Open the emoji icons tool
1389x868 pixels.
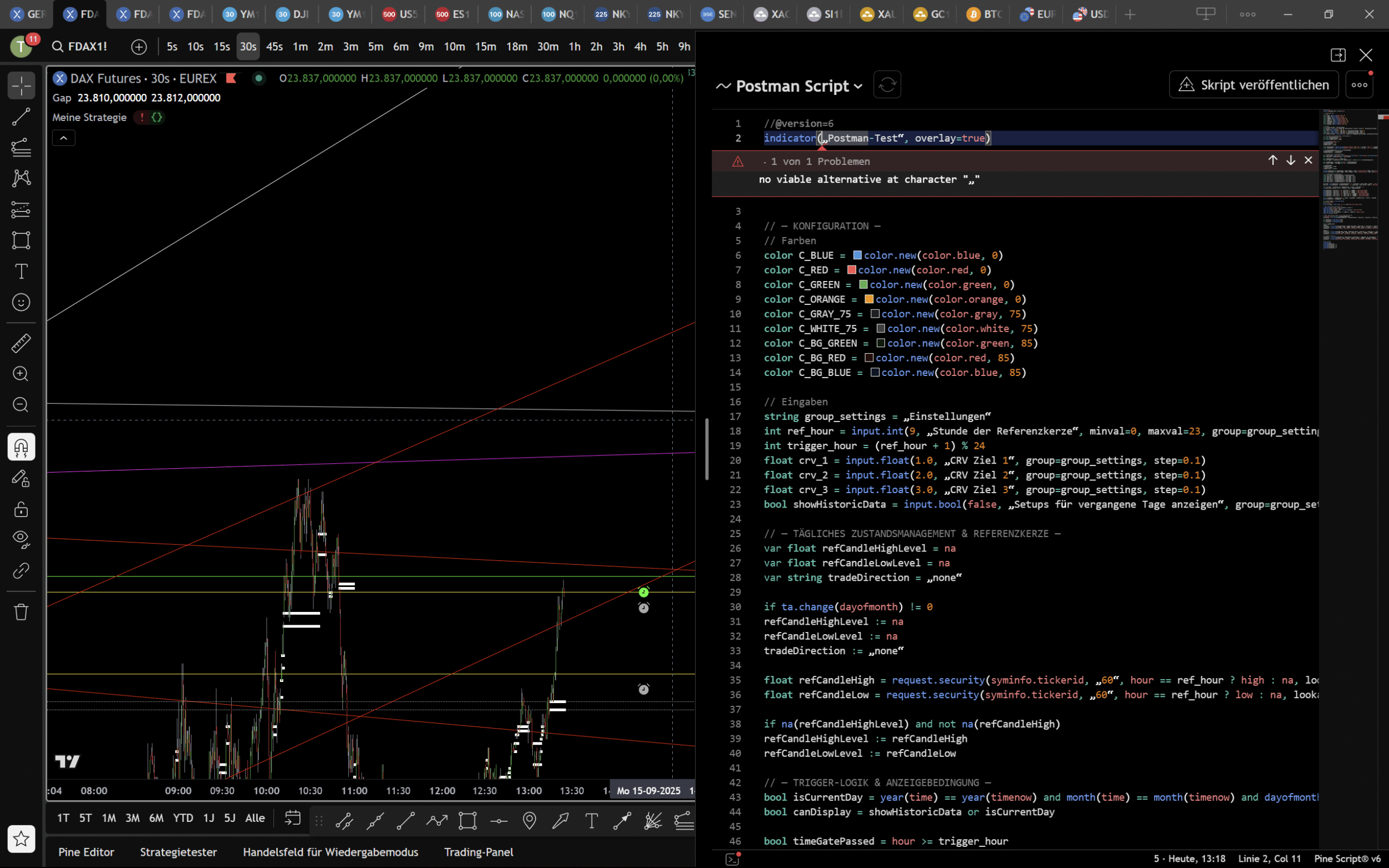(x=21, y=302)
